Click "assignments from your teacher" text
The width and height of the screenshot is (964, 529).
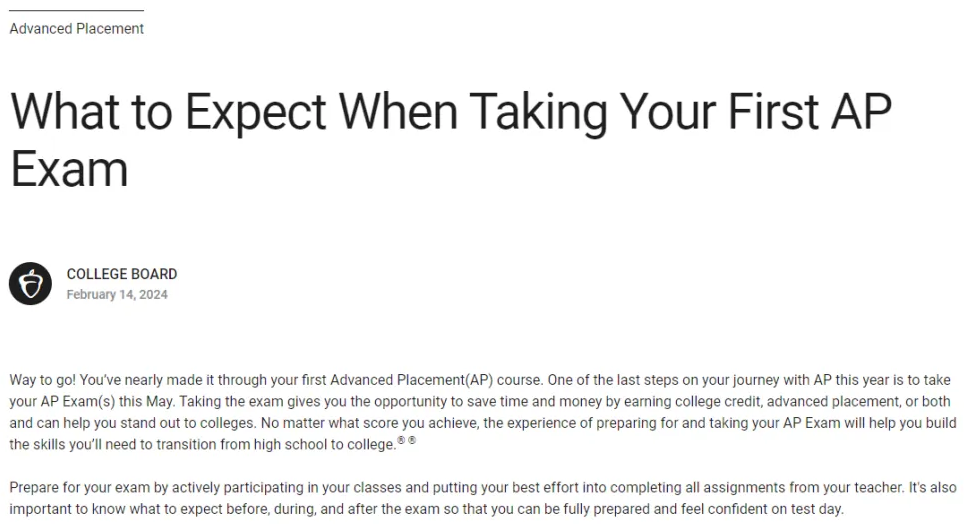point(803,488)
